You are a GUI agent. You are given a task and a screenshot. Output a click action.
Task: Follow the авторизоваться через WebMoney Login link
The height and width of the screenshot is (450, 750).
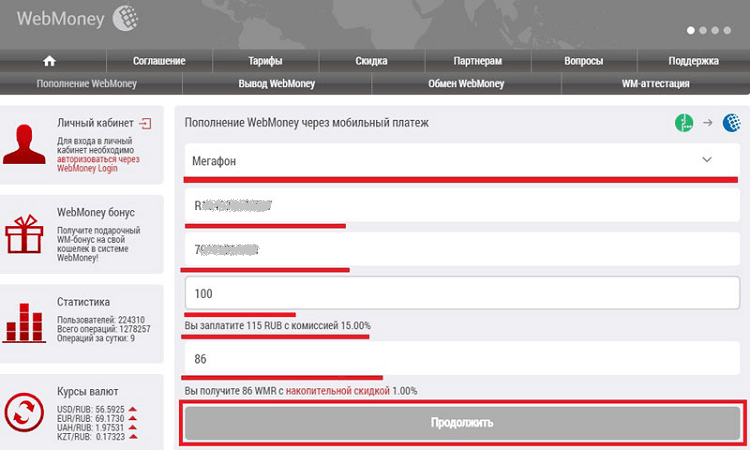tap(98, 164)
